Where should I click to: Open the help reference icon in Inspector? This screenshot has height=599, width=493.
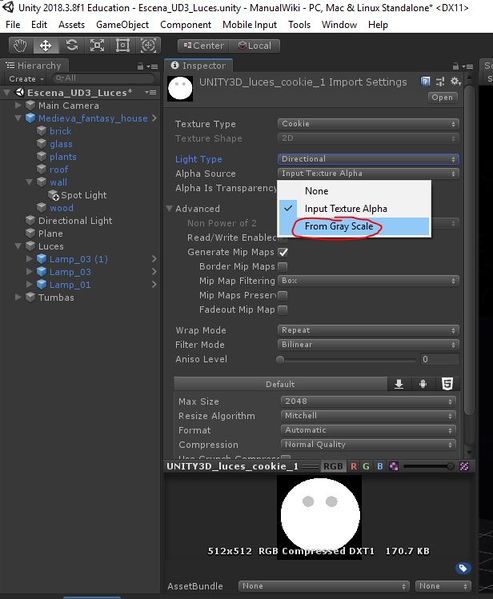pyautogui.click(x=425, y=81)
